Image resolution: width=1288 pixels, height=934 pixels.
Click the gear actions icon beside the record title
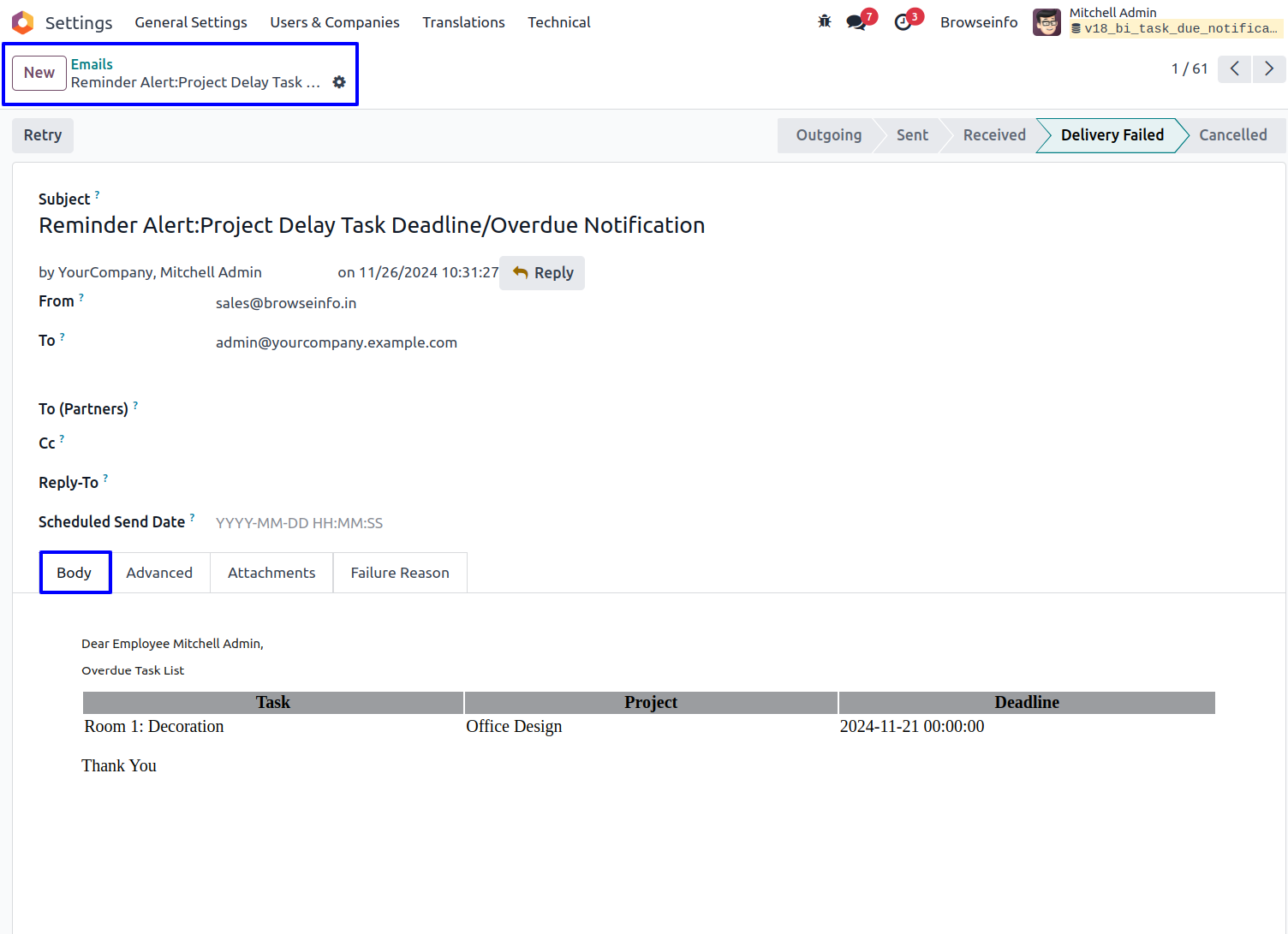click(x=339, y=82)
